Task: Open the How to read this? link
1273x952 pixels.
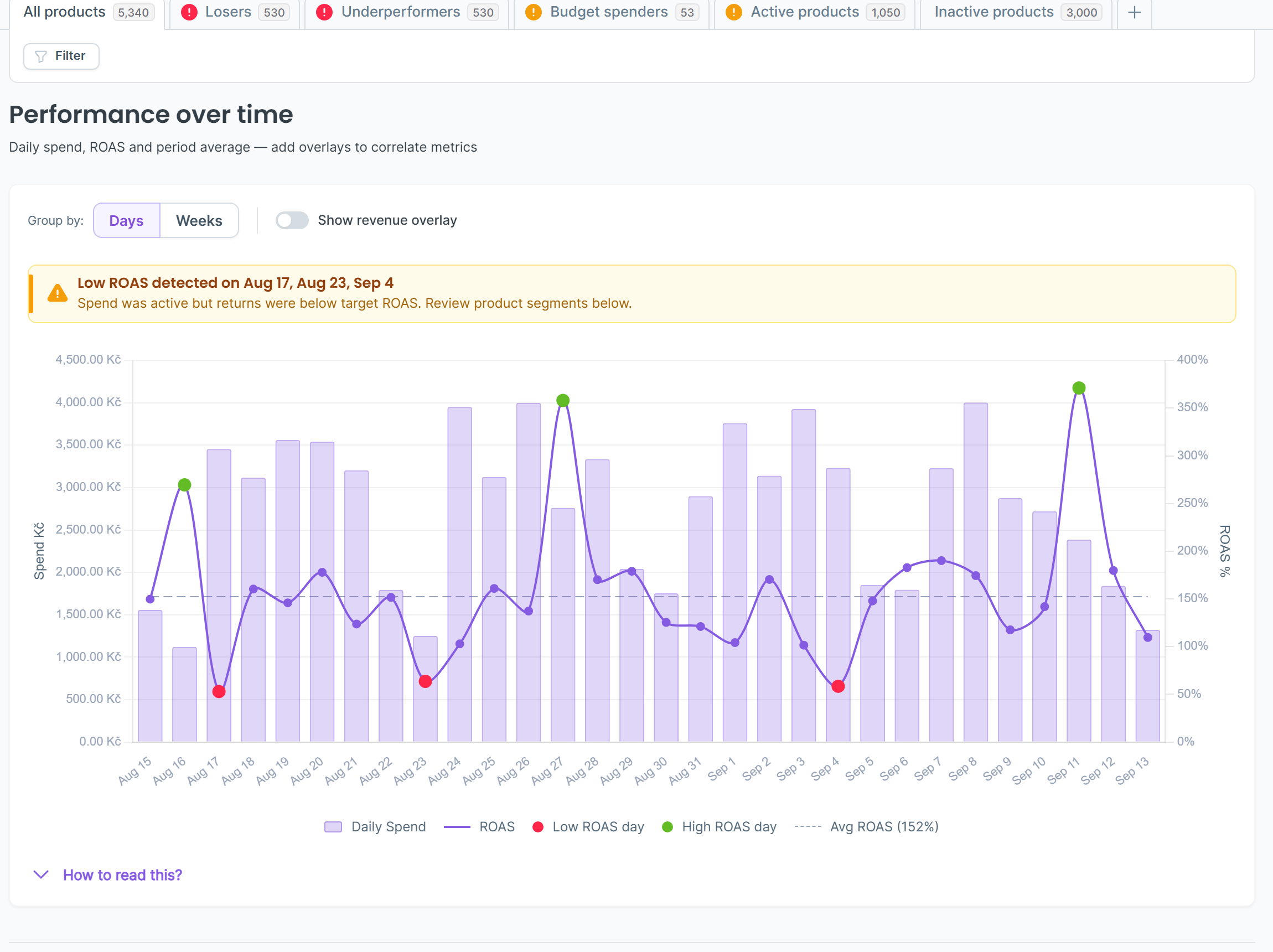Action: (122, 875)
